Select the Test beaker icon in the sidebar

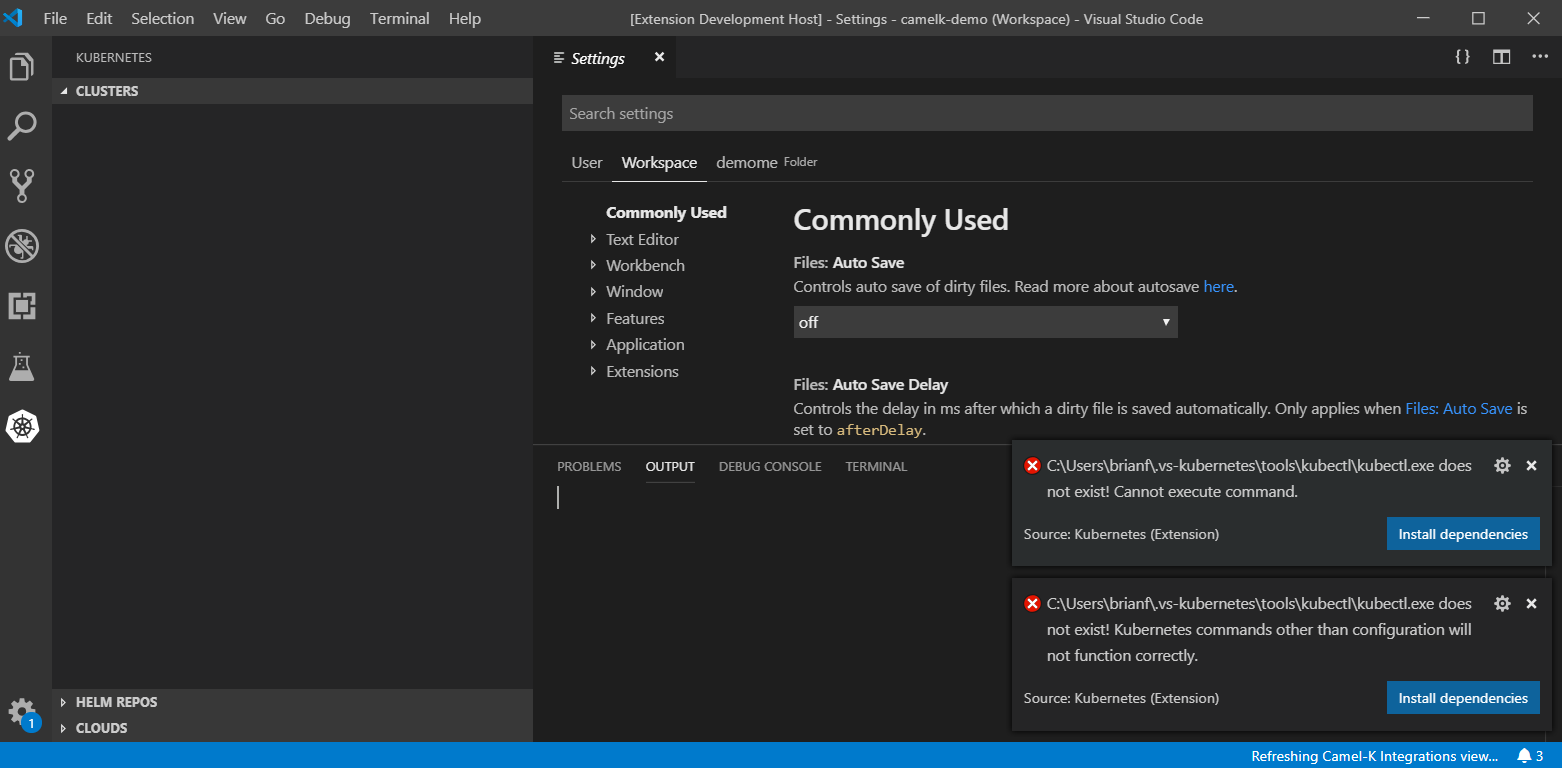[x=22, y=366]
